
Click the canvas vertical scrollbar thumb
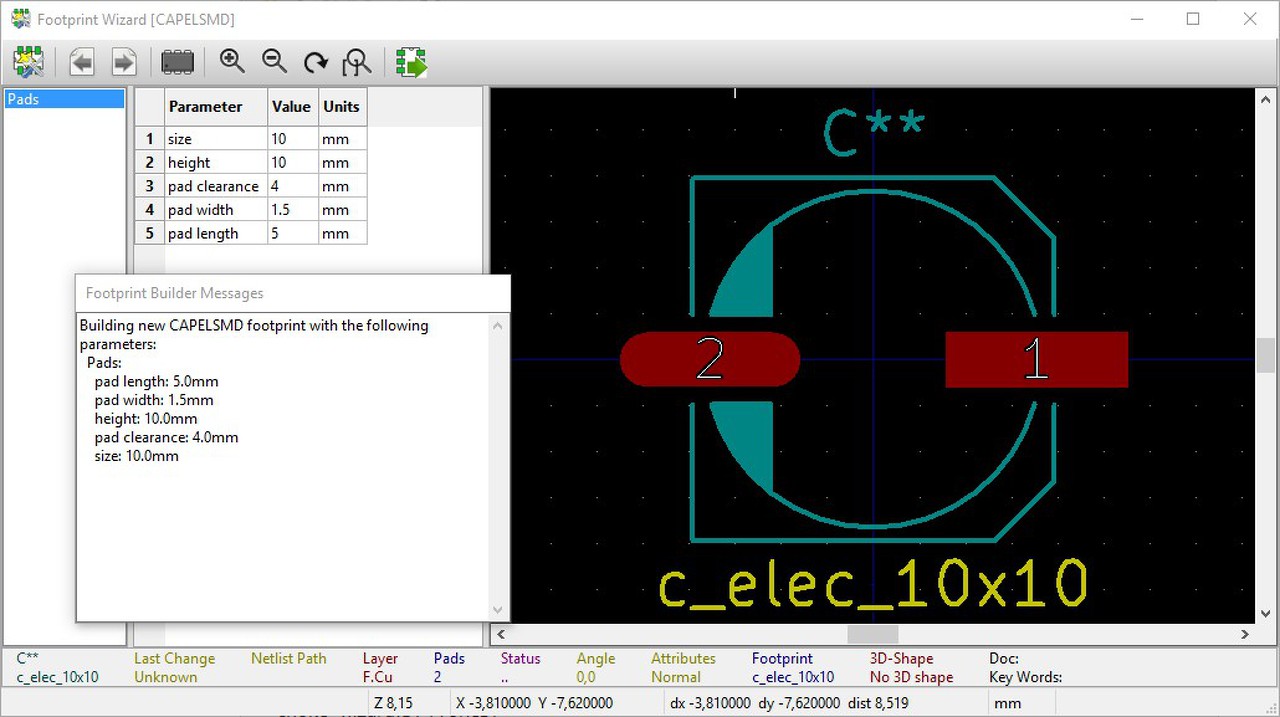(x=1267, y=355)
